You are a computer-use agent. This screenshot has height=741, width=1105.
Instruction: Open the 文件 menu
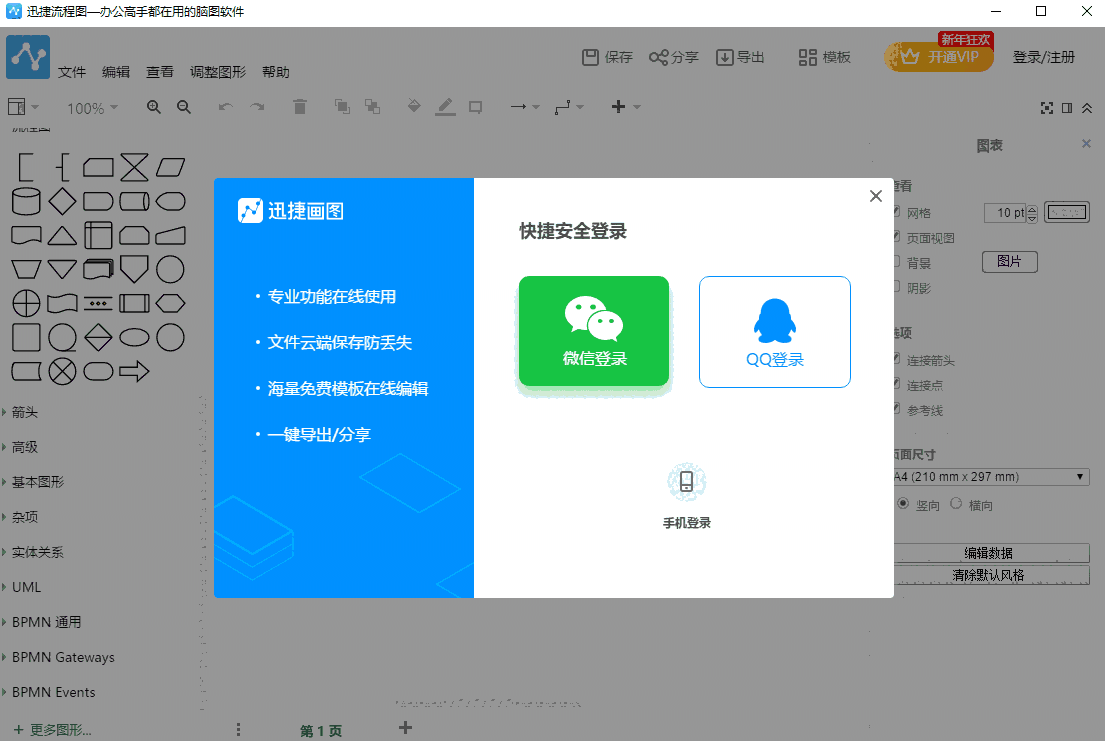(71, 71)
